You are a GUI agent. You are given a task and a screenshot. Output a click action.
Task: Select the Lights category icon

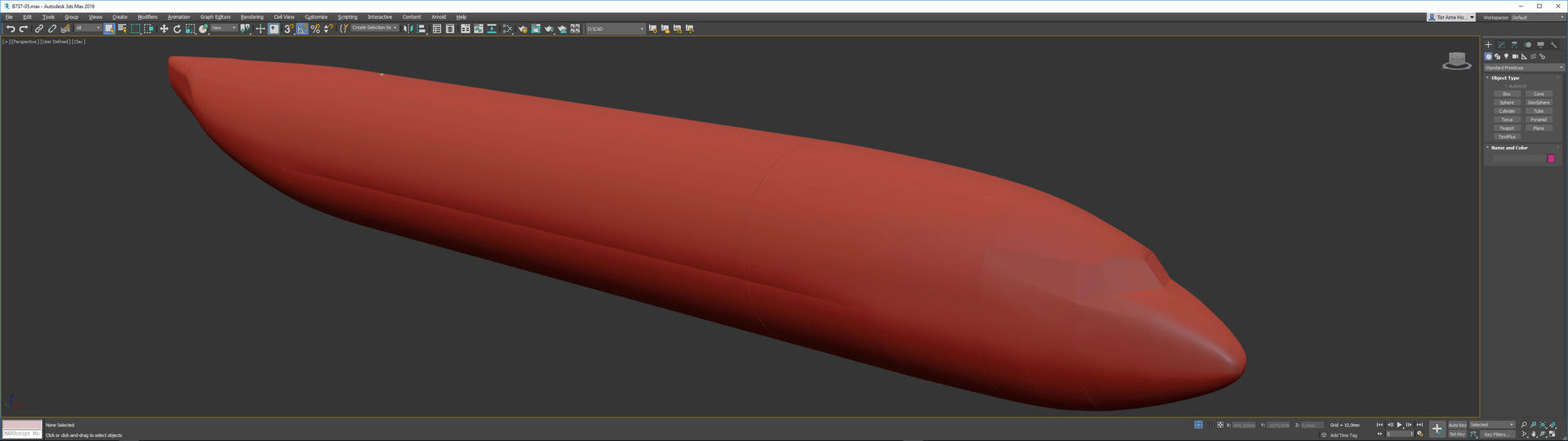(x=1506, y=56)
